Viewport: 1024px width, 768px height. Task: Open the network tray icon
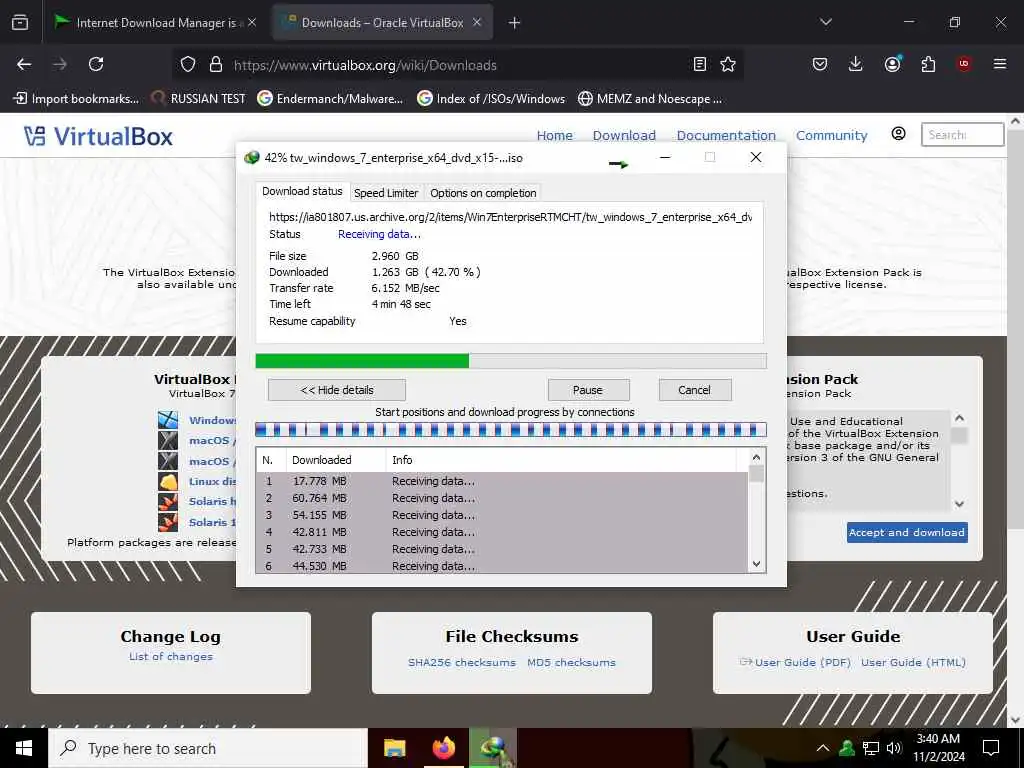(x=871, y=748)
